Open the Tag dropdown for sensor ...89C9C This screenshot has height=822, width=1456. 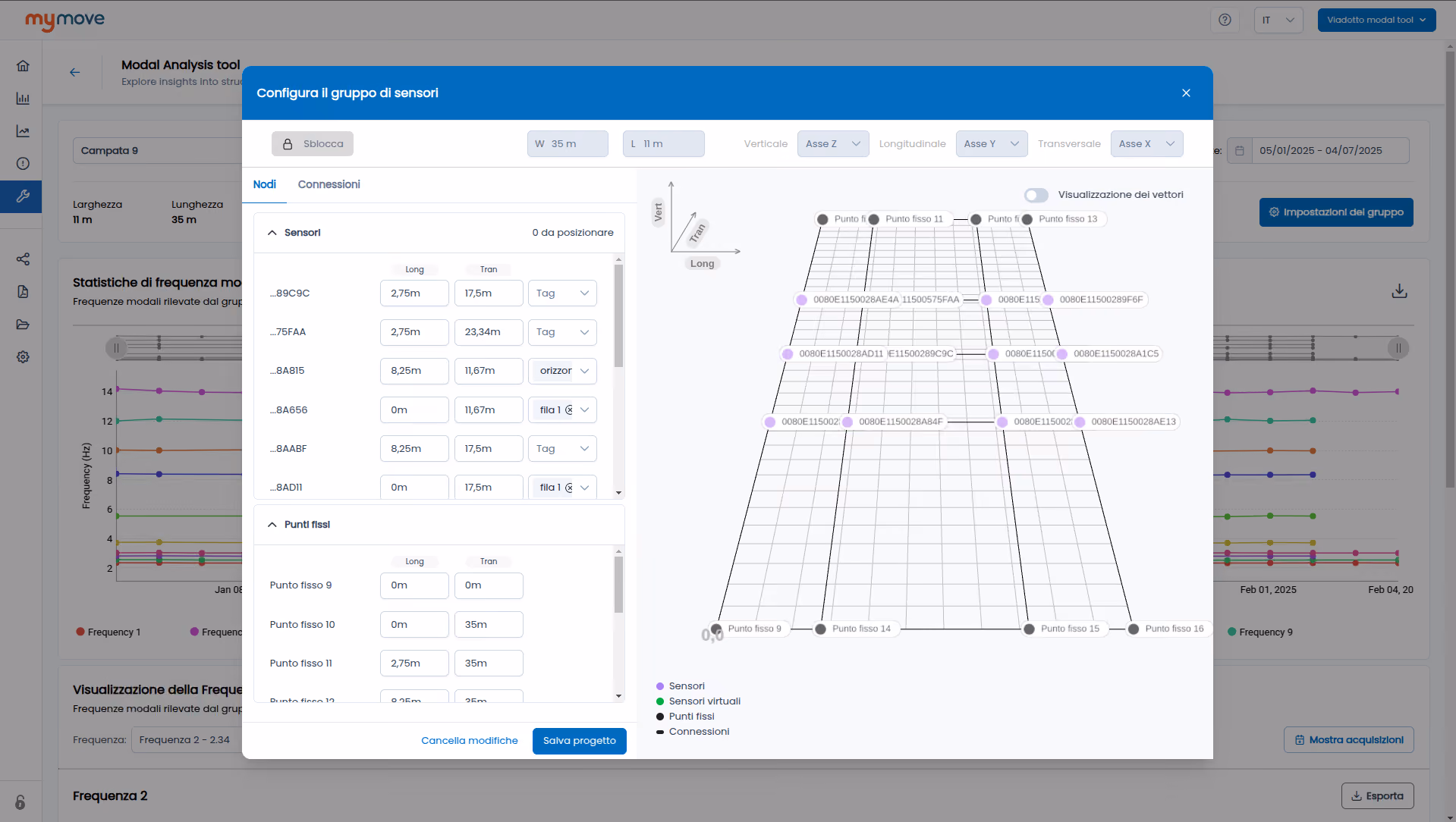[562, 293]
